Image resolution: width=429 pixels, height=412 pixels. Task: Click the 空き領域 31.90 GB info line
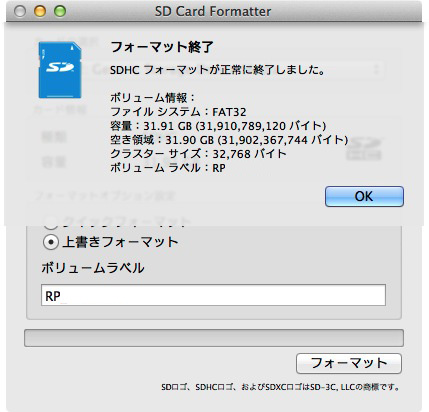click(x=229, y=140)
